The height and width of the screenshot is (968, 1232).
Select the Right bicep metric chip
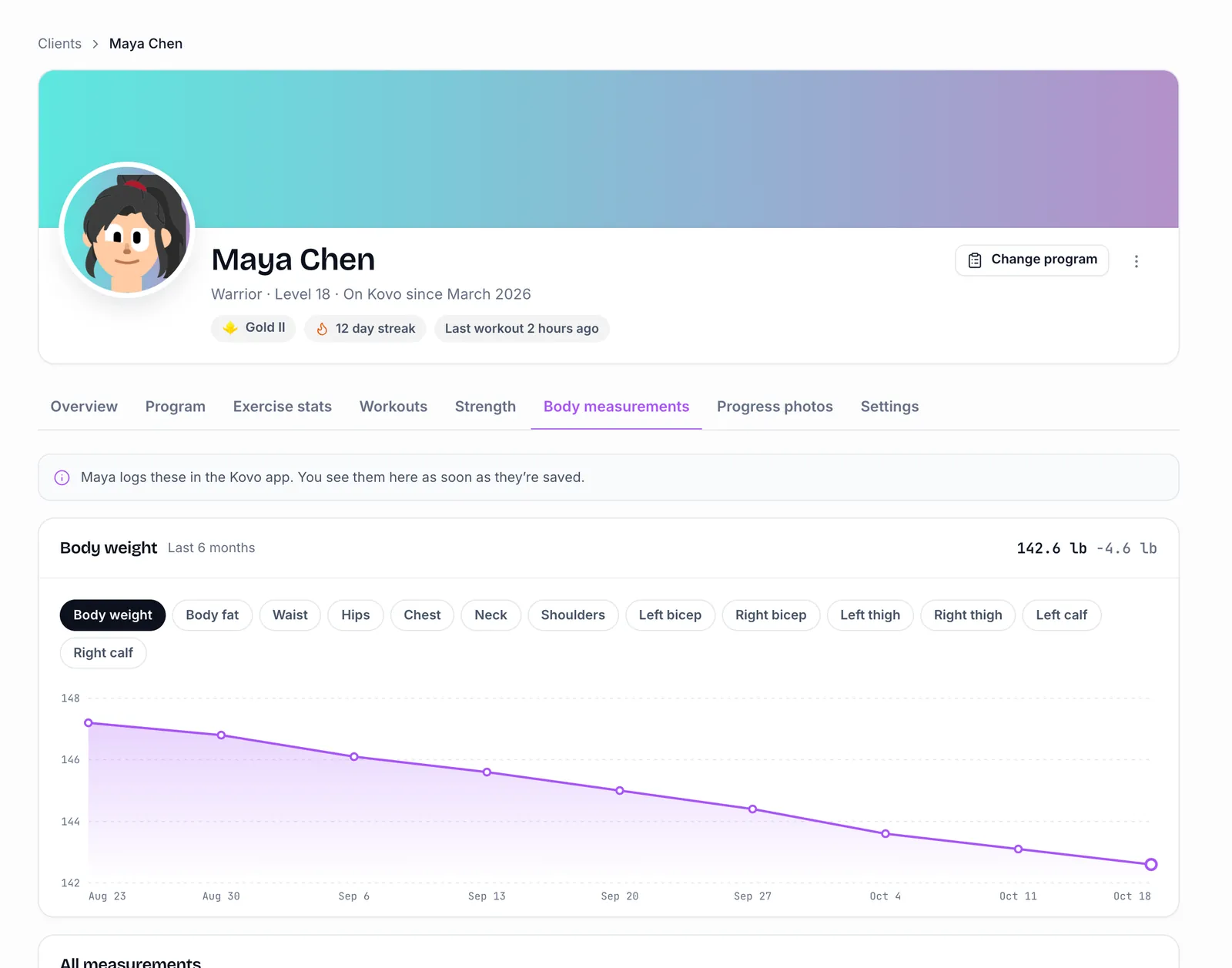771,615
